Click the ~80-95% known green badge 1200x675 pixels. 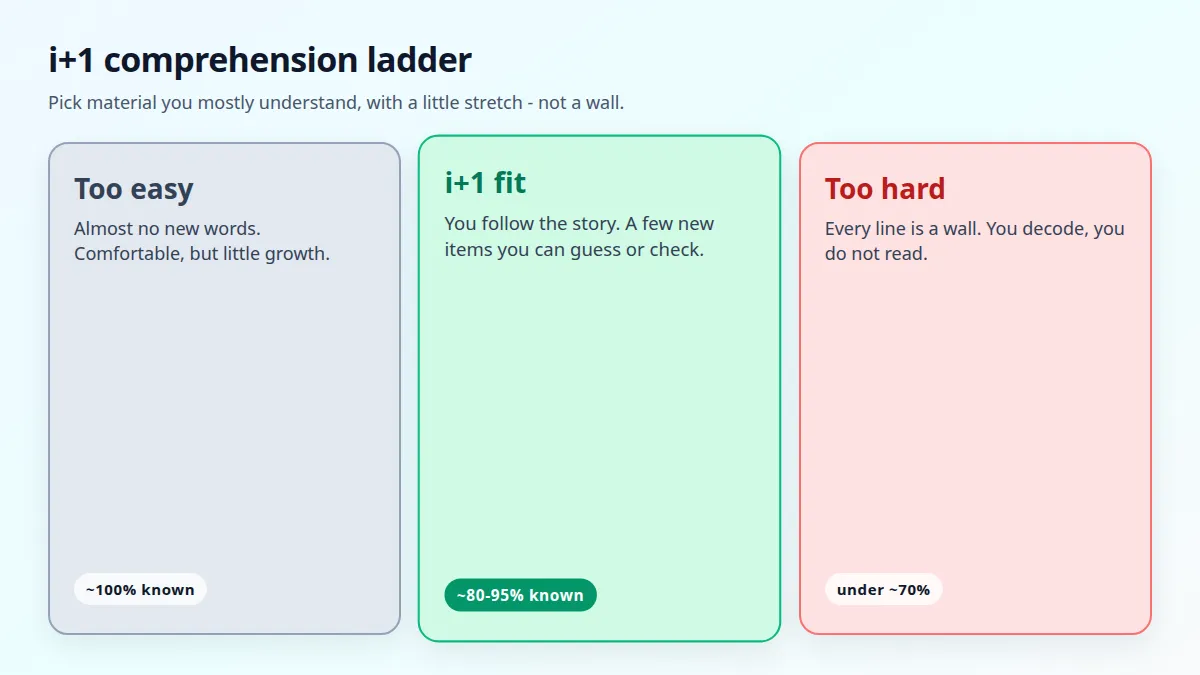pyautogui.click(x=520, y=595)
